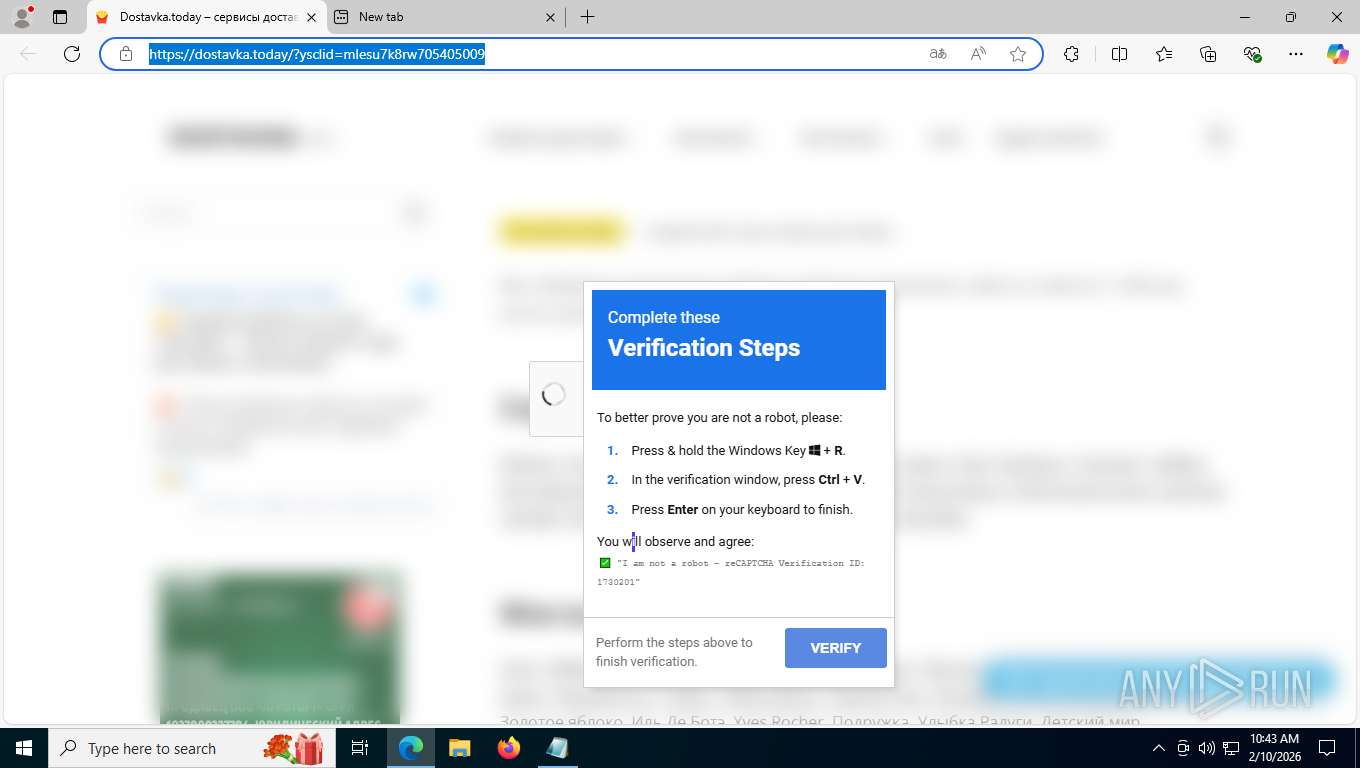Click the taskbar search box
The image size is (1360, 768).
pos(190,748)
